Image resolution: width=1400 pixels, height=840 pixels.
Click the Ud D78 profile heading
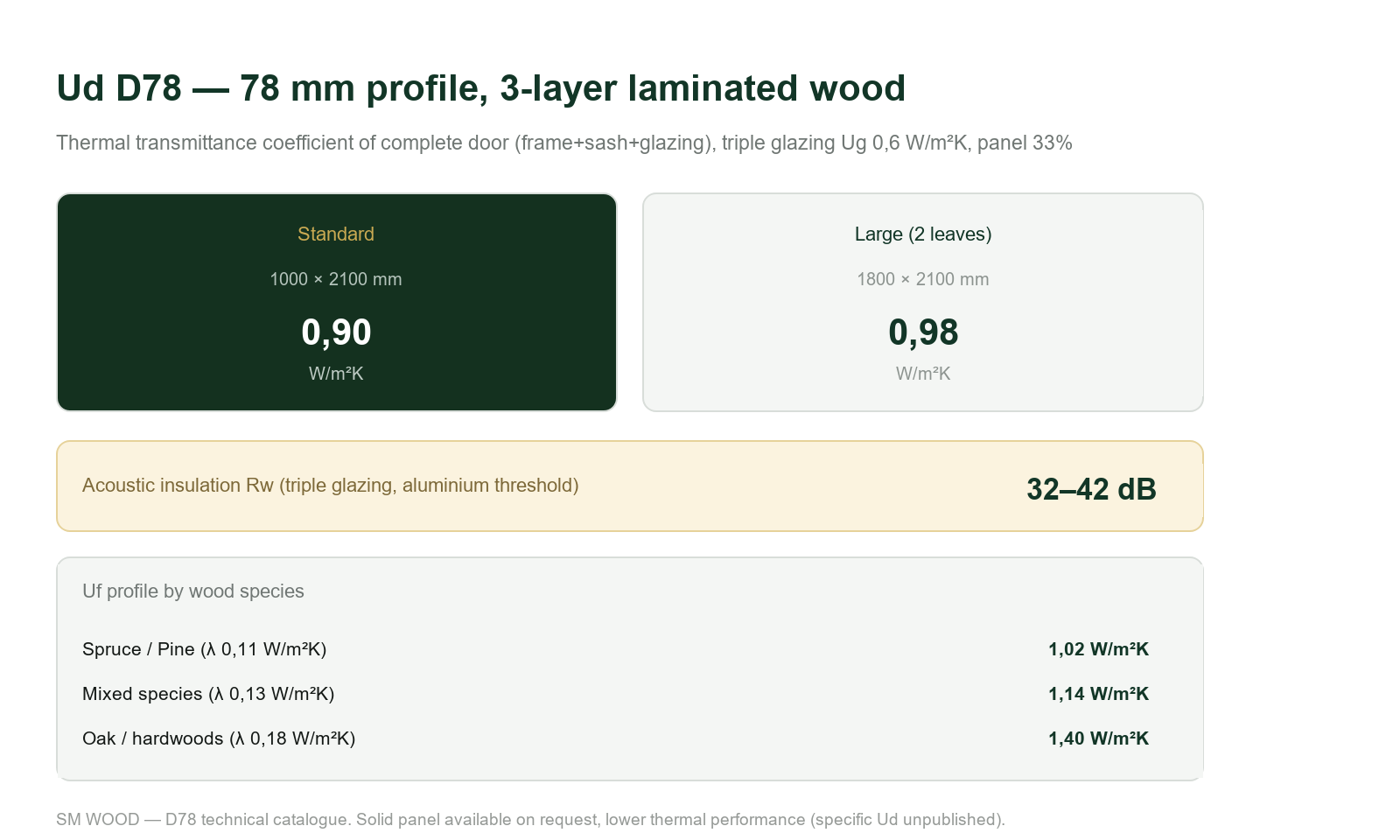(x=480, y=88)
